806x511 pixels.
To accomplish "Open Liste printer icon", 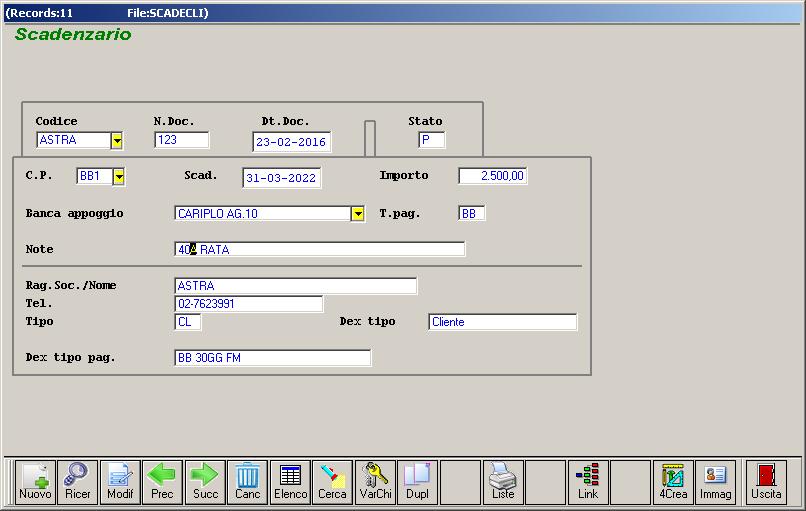I will coord(503,482).
